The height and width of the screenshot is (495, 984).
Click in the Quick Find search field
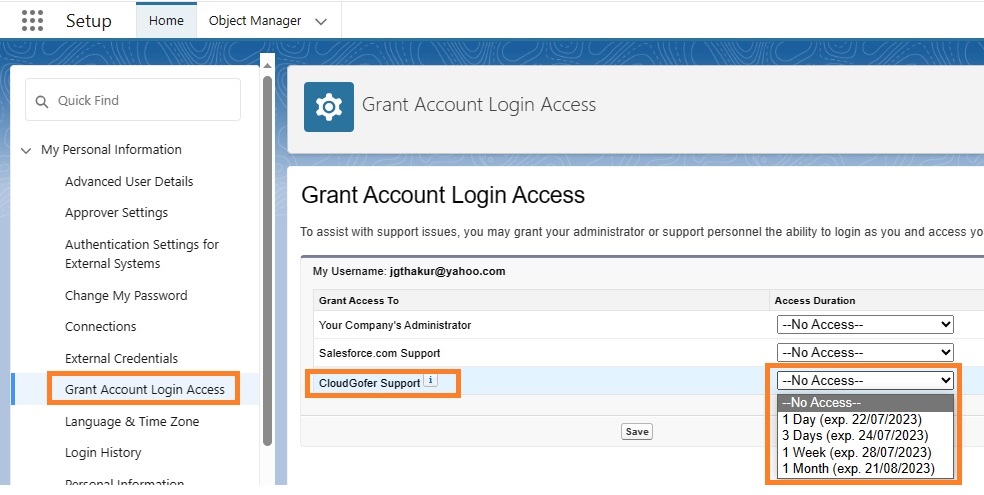click(x=133, y=100)
